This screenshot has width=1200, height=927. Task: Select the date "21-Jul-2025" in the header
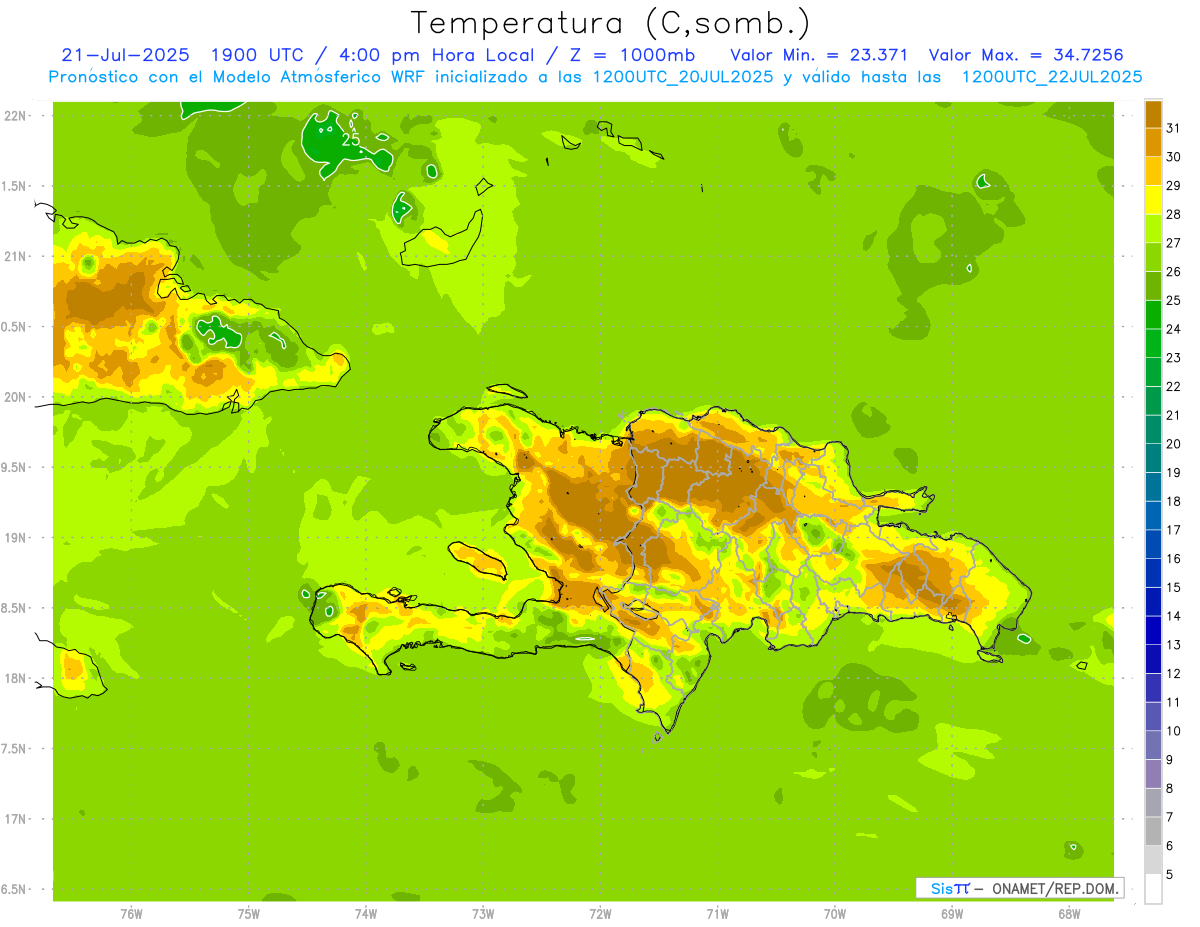(125, 55)
